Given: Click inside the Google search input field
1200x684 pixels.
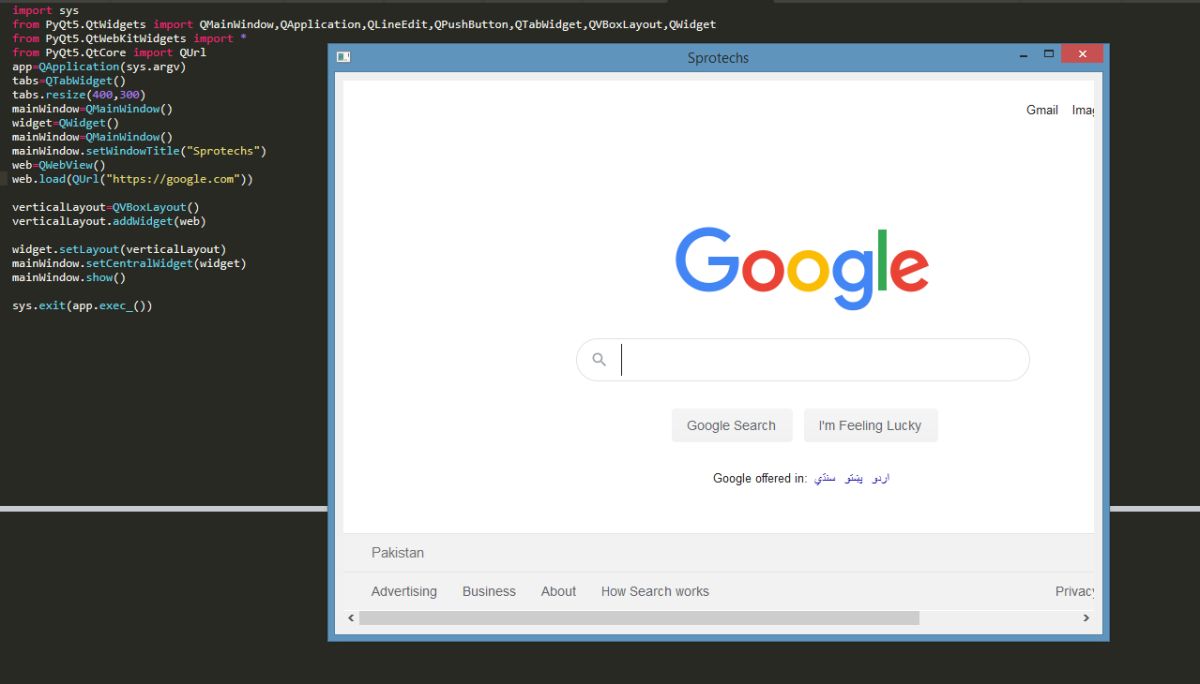Looking at the screenshot, I should click(803, 360).
